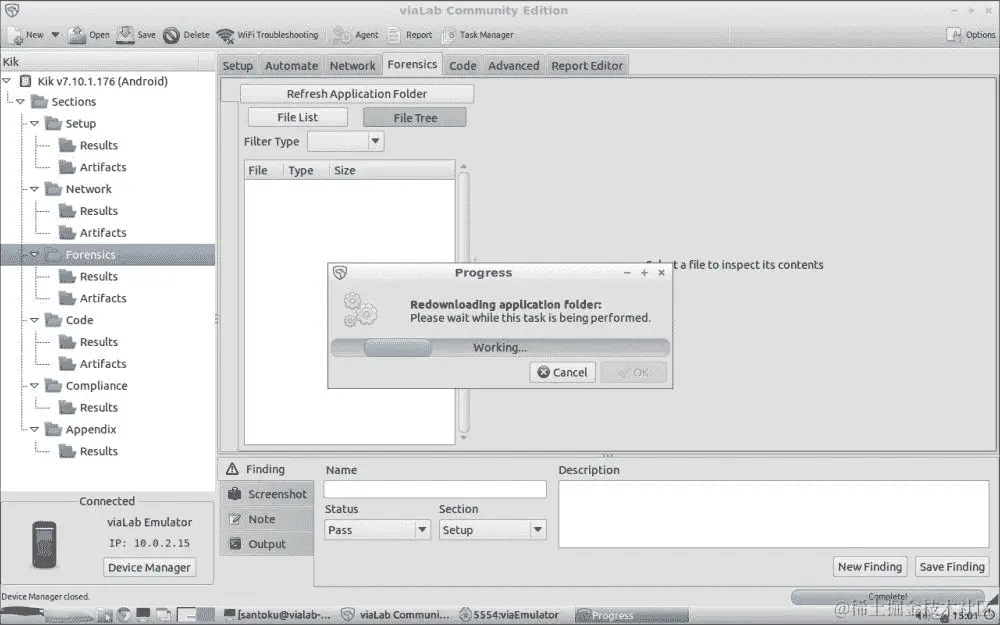Image resolution: width=1000 pixels, height=625 pixels.
Task: Click the Working progress bar in dialog
Action: [x=500, y=348]
